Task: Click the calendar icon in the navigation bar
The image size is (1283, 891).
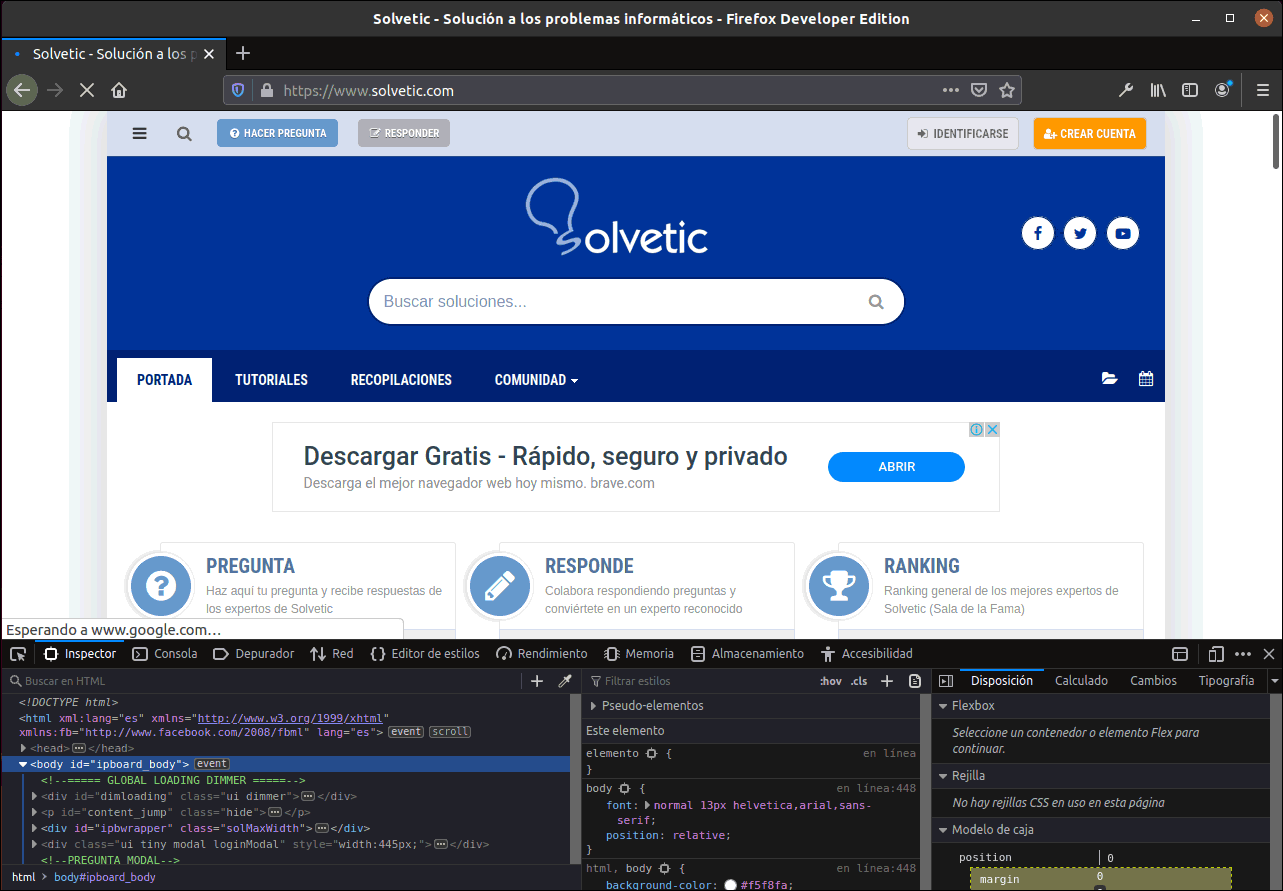Action: point(1146,379)
